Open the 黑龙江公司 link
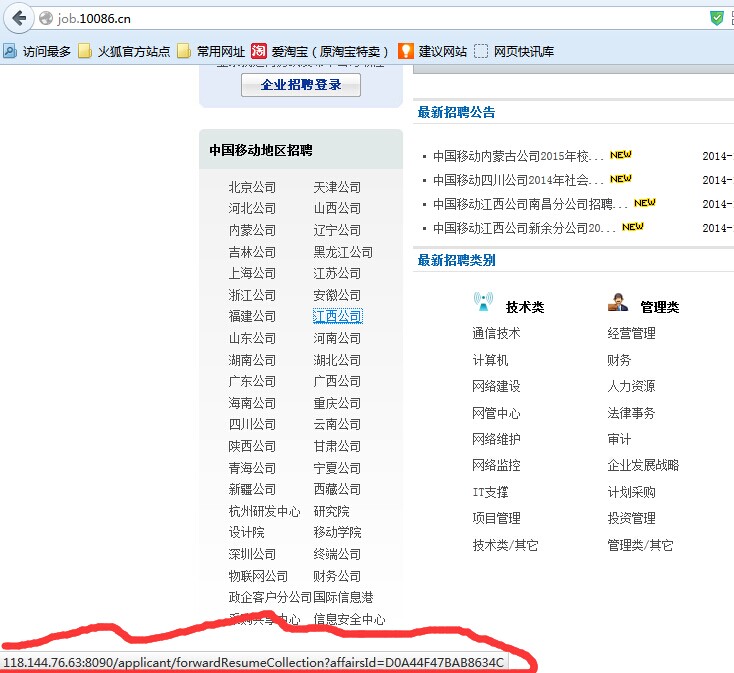This screenshot has width=734, height=673. (343, 252)
